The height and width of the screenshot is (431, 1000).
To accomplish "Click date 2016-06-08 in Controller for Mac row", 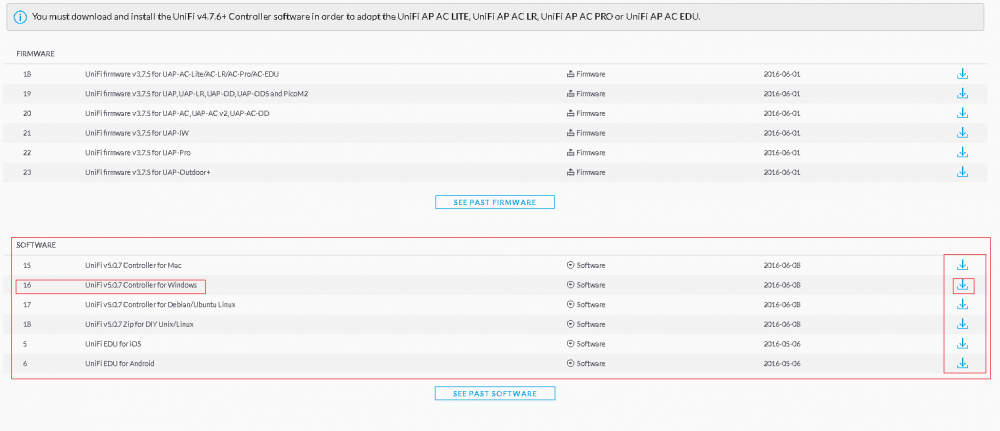I will [781, 265].
